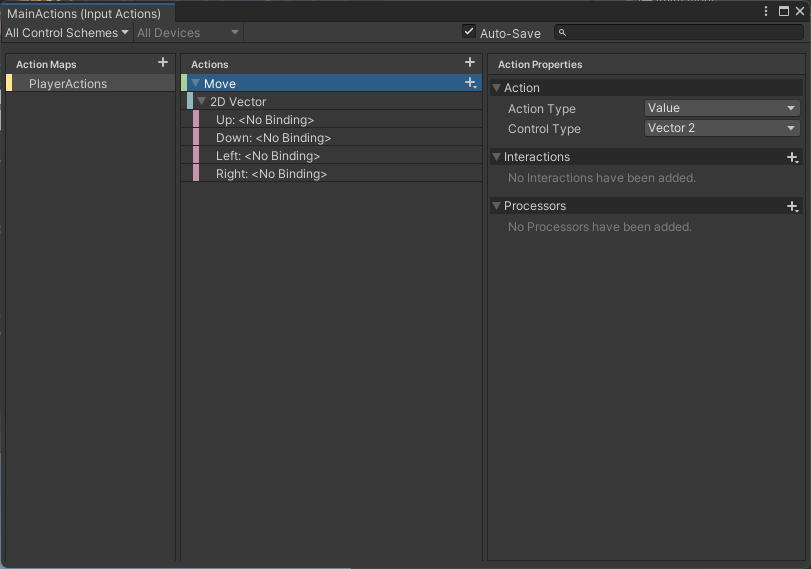The height and width of the screenshot is (569, 811).
Task: Collapse the 2D Vector composite arrow
Action: (x=202, y=101)
